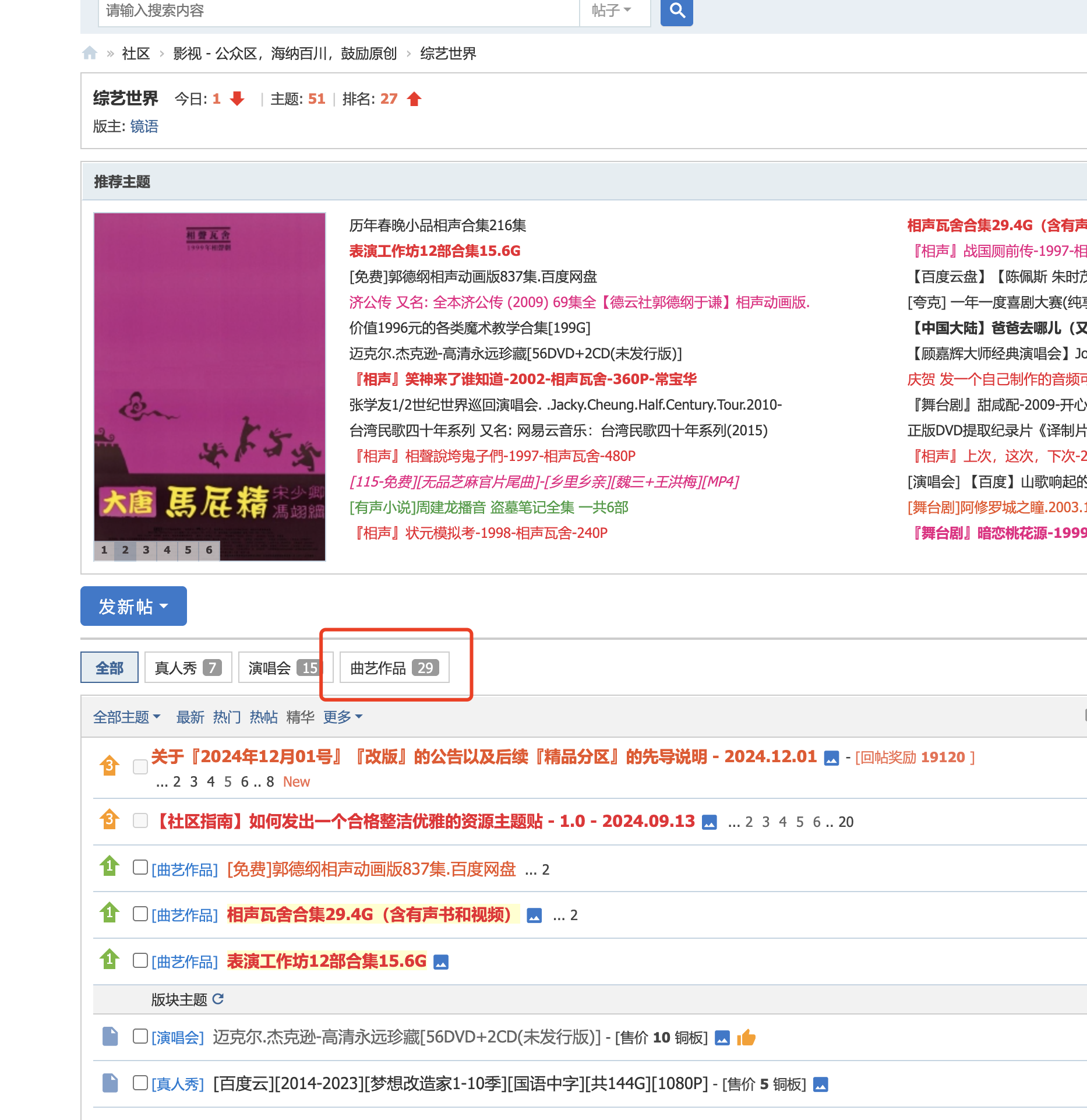Click the home icon in the breadcrumb
The height and width of the screenshot is (1120, 1087).
coord(90,53)
